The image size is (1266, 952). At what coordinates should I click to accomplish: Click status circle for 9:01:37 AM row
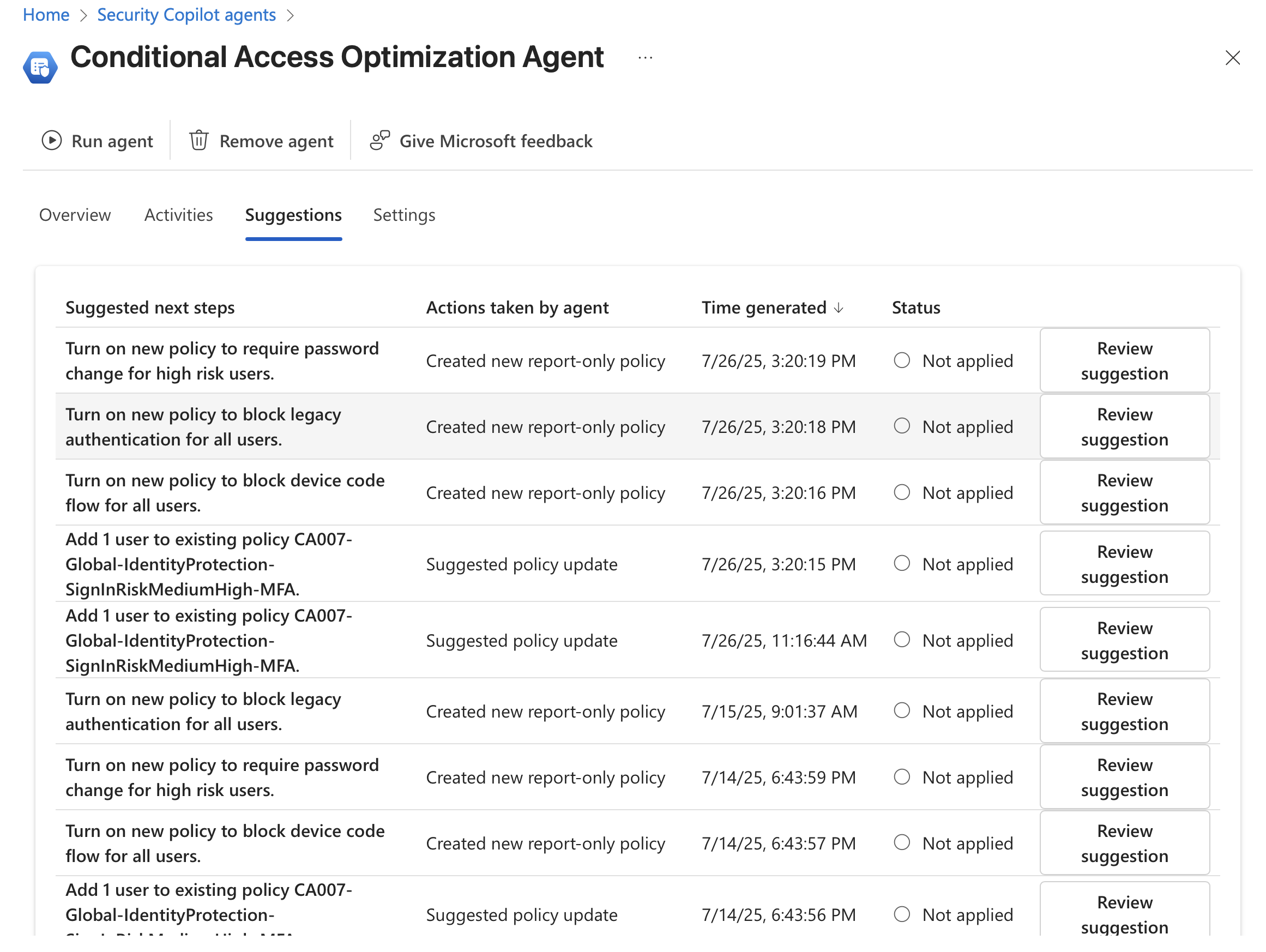click(902, 710)
